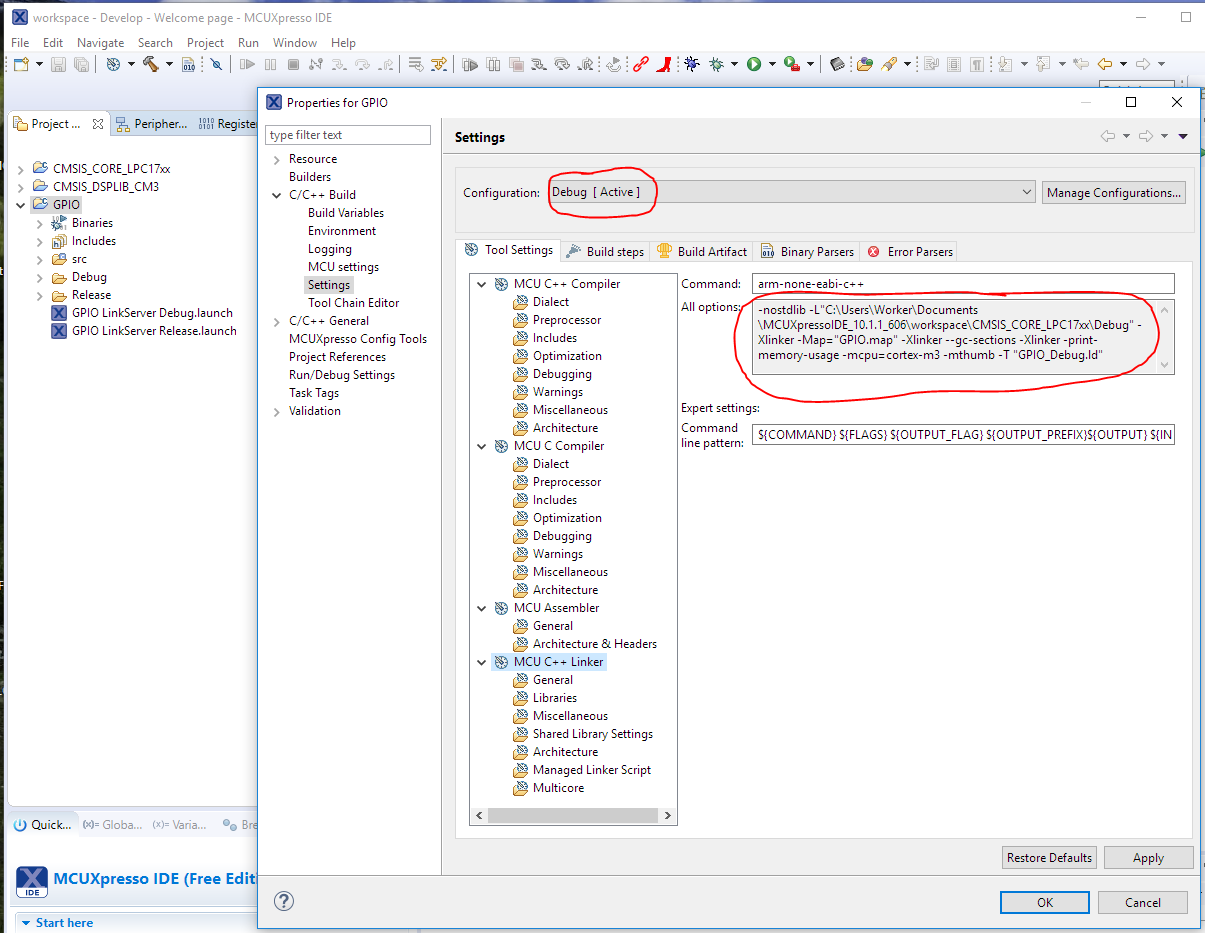Collapse the MCU Assembler node

[482, 608]
